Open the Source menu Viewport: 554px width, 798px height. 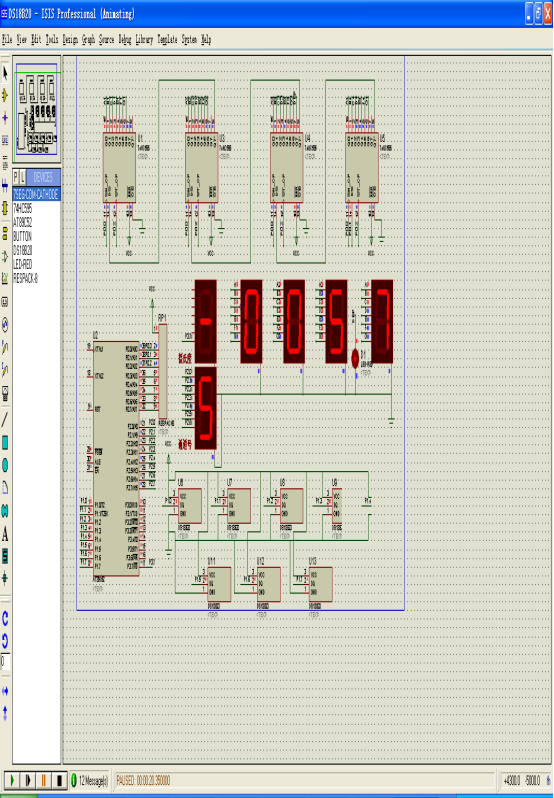[x=106, y=40]
